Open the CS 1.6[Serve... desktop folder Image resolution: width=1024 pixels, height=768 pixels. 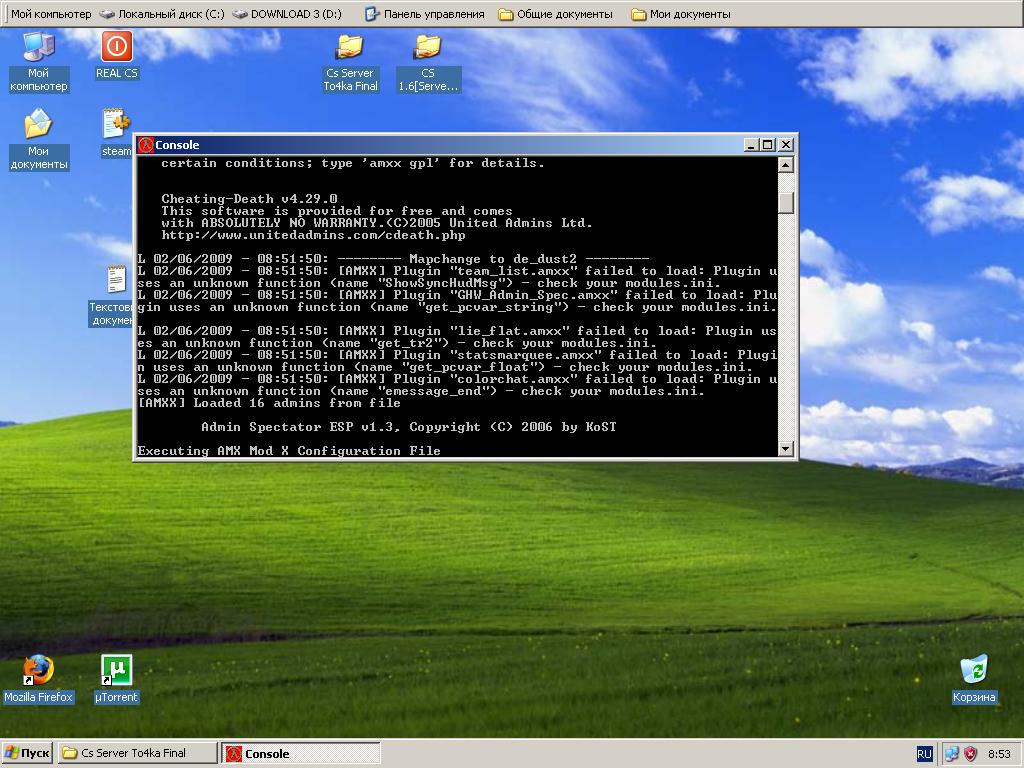[428, 61]
